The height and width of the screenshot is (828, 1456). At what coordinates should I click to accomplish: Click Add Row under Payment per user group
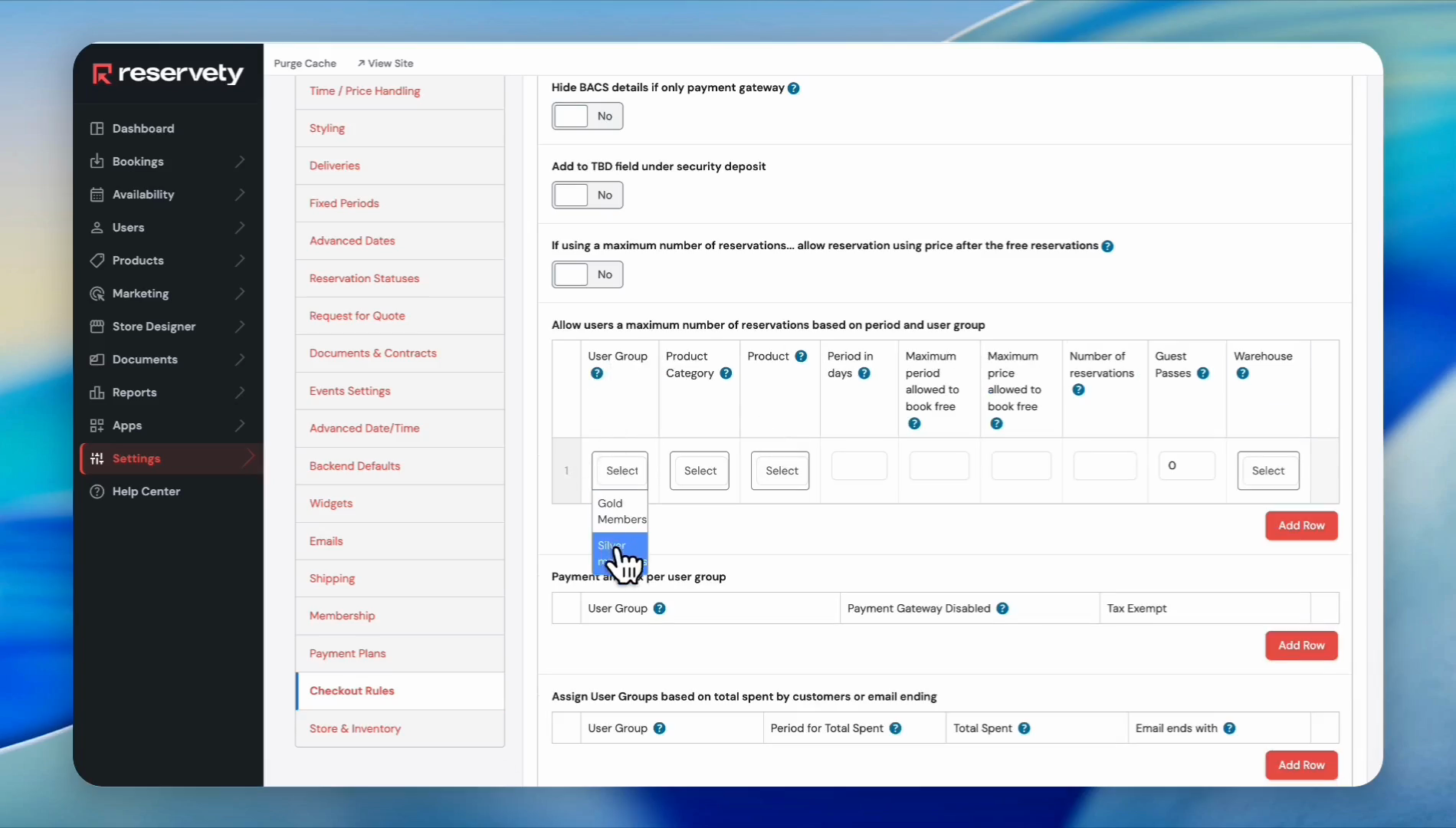click(1300, 646)
